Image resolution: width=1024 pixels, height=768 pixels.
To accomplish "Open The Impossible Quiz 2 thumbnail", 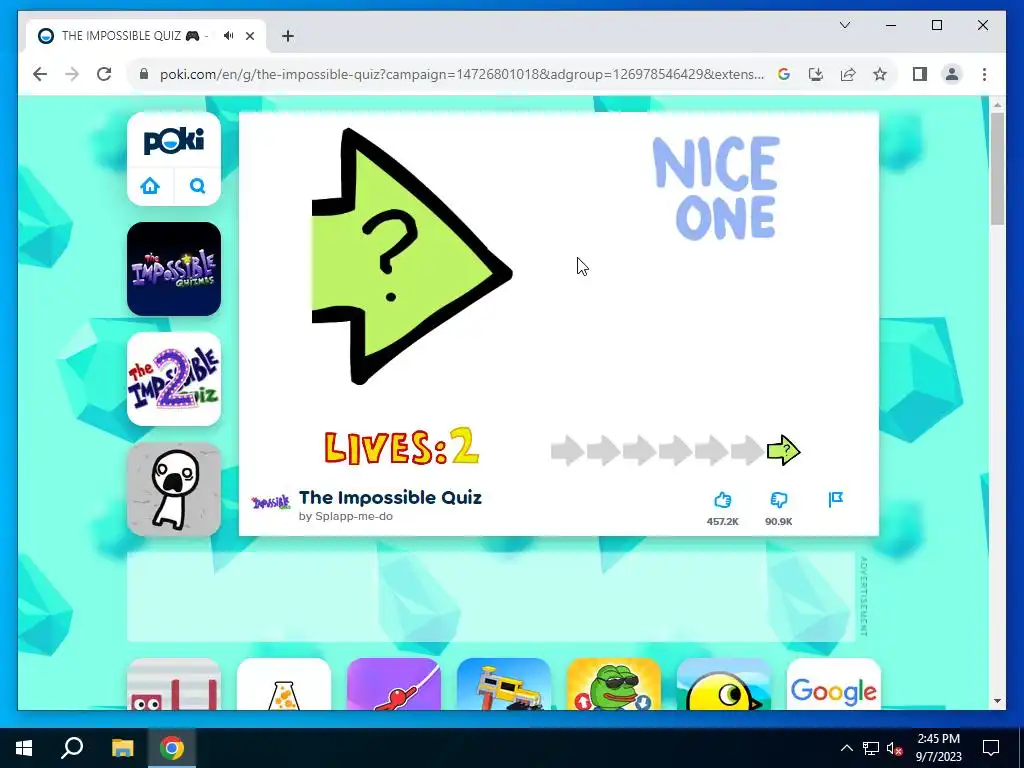I will pos(174,379).
